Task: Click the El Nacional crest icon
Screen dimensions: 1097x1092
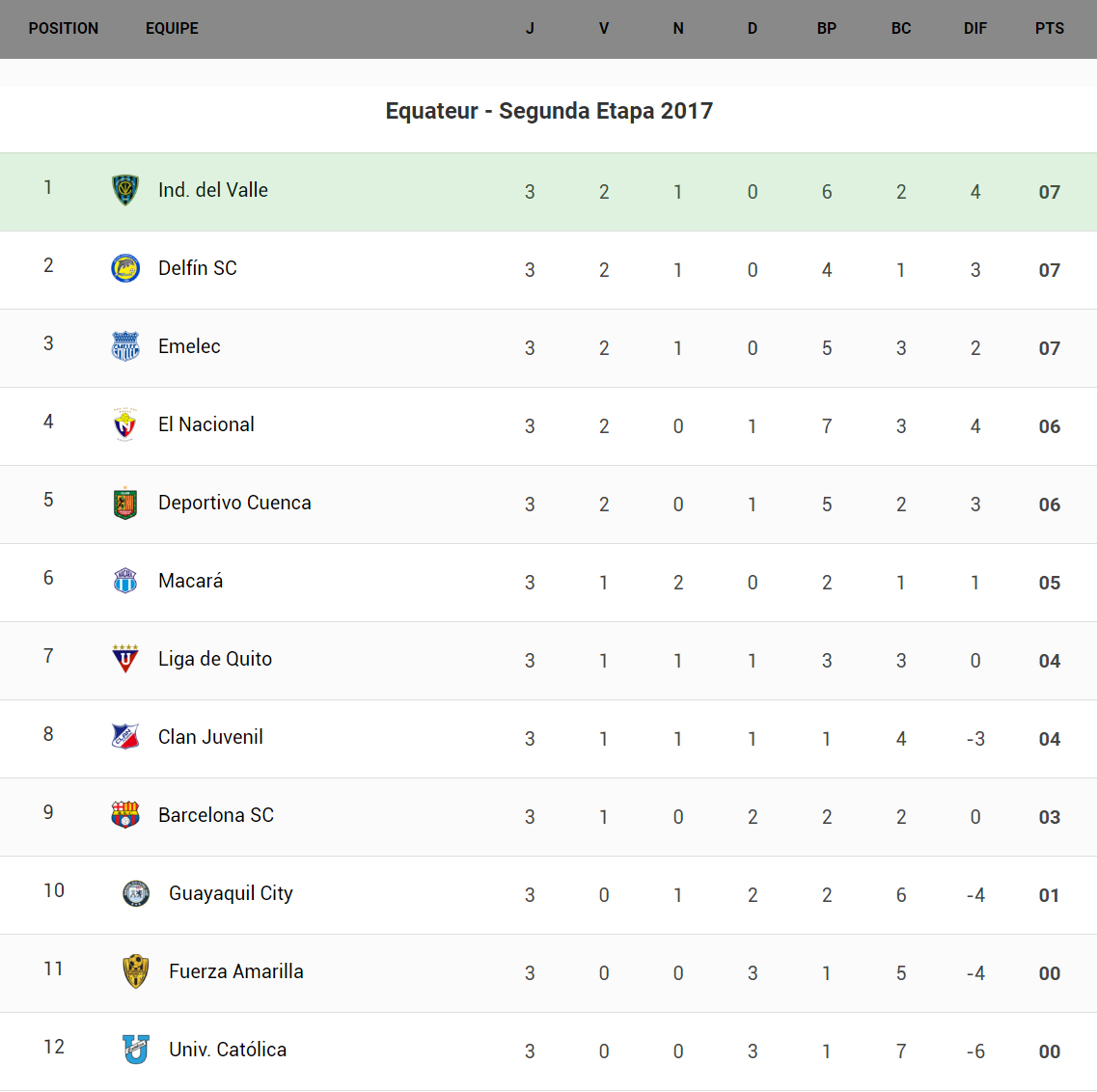Action: point(125,424)
